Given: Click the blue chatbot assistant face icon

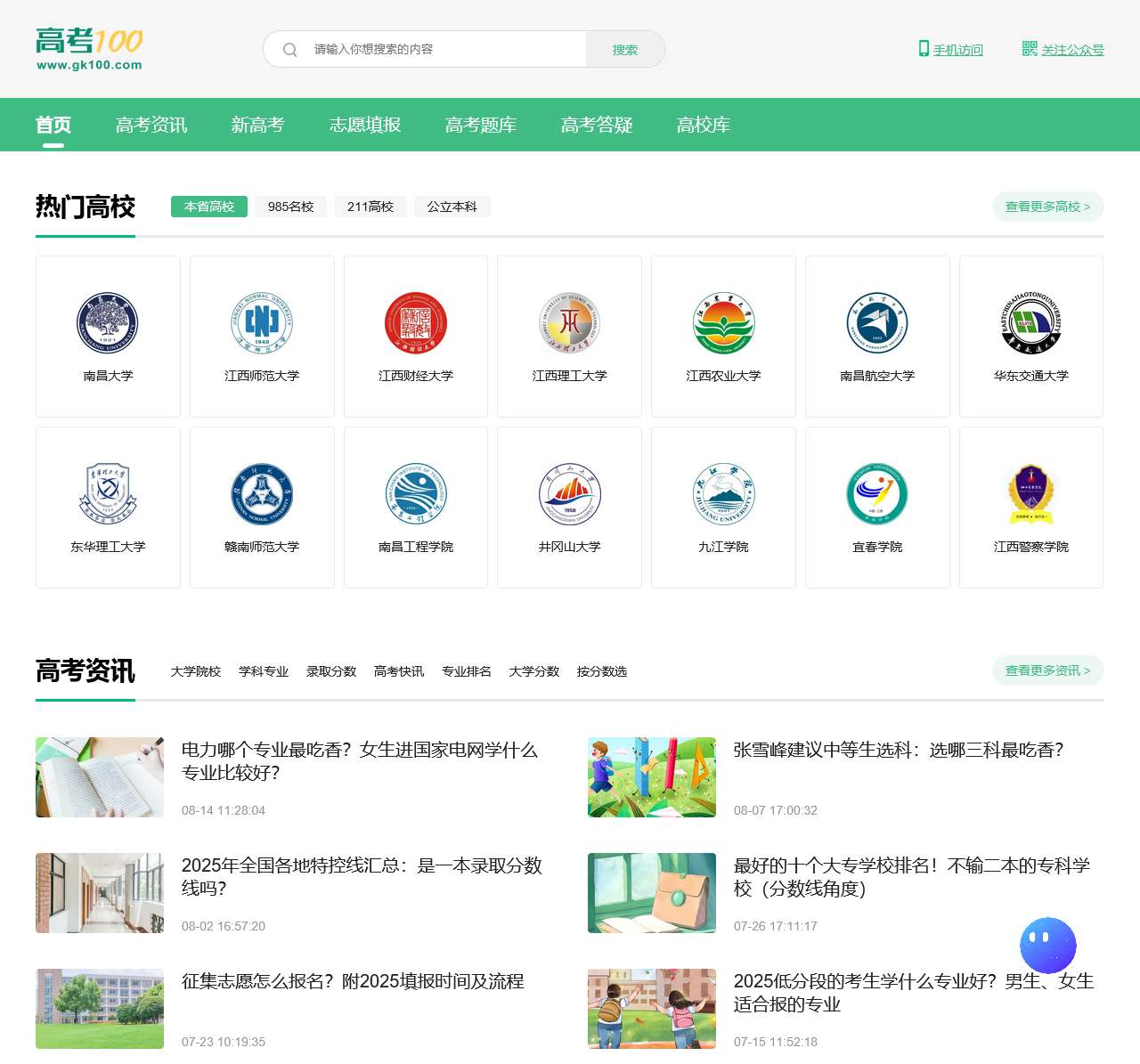Looking at the screenshot, I should click(1047, 945).
